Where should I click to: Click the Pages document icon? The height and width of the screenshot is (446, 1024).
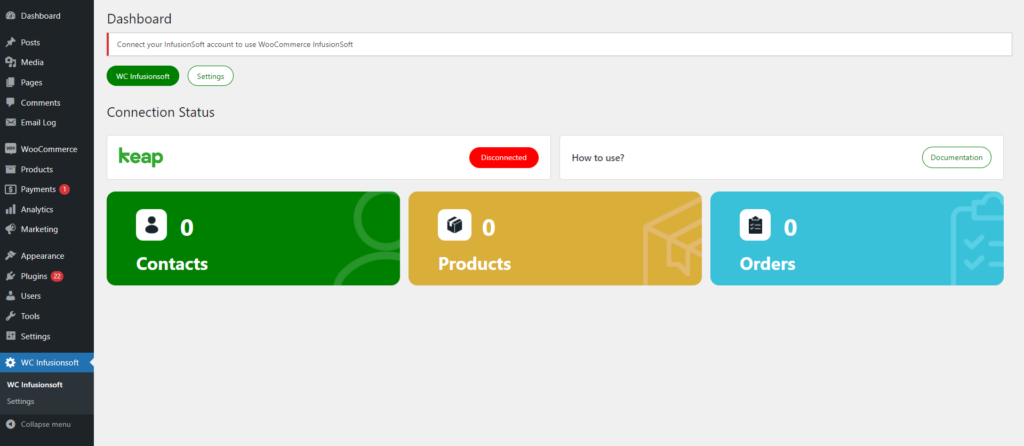10,83
